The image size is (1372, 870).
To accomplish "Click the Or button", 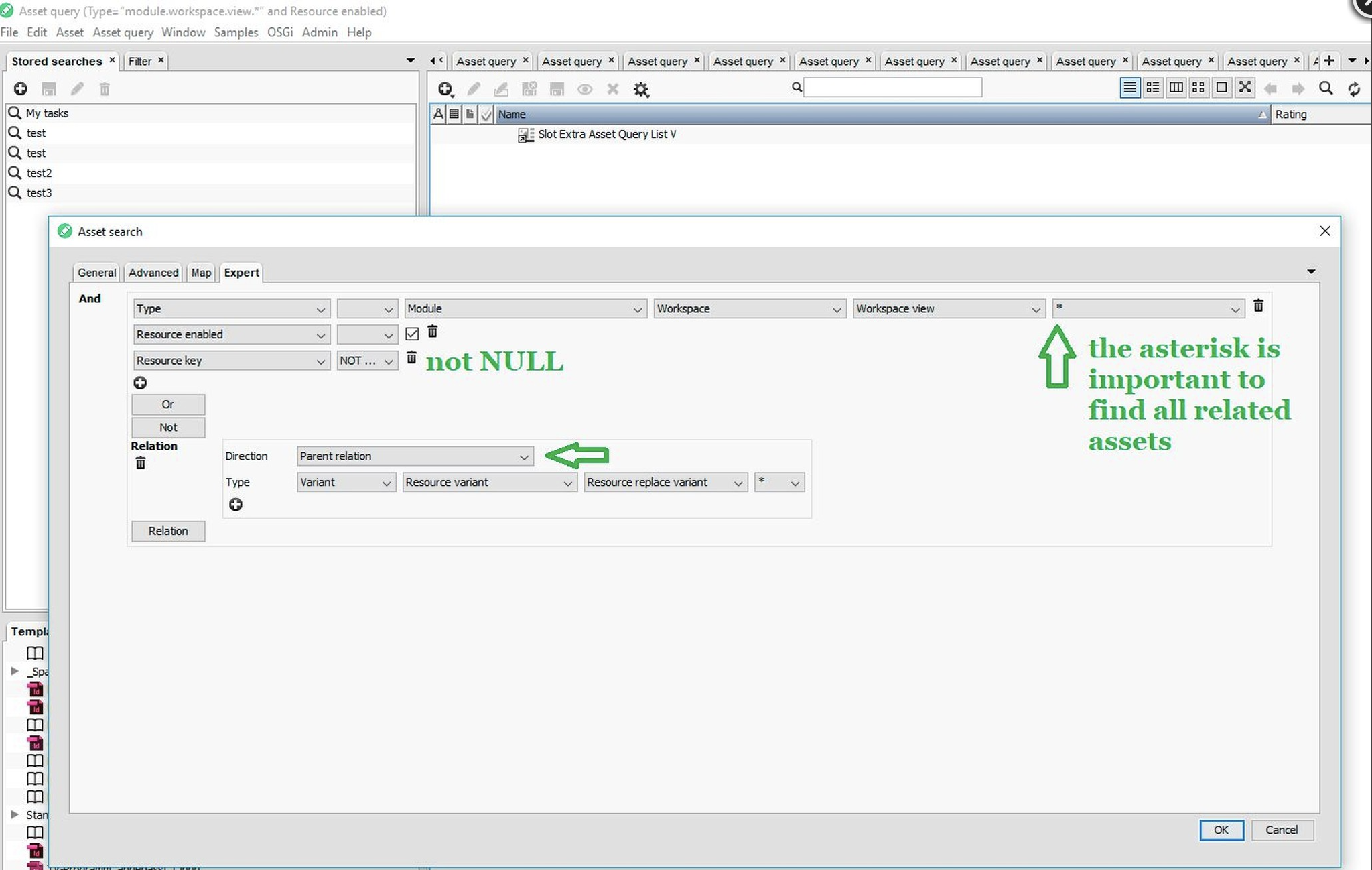I will coord(168,405).
